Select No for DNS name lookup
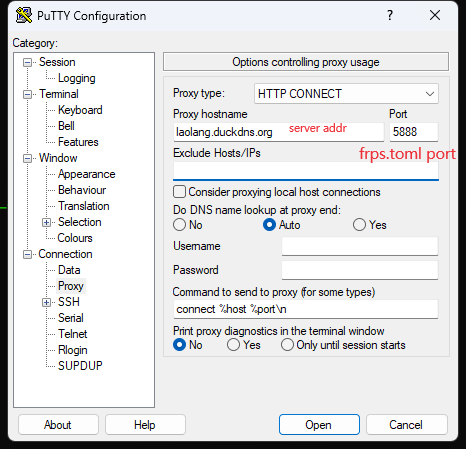This screenshot has width=466, height=449. pyautogui.click(x=179, y=225)
